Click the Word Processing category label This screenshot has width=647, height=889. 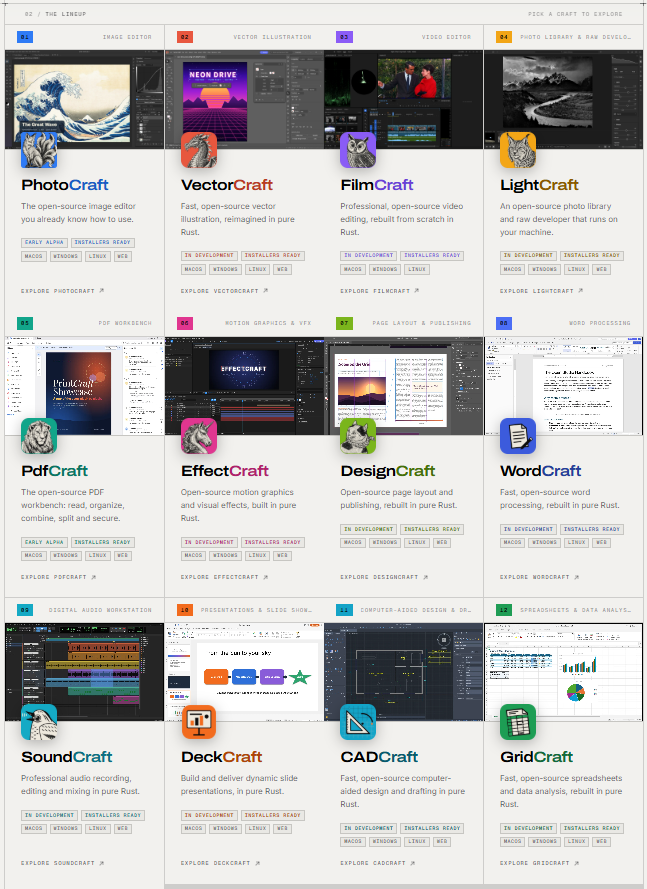pos(600,323)
